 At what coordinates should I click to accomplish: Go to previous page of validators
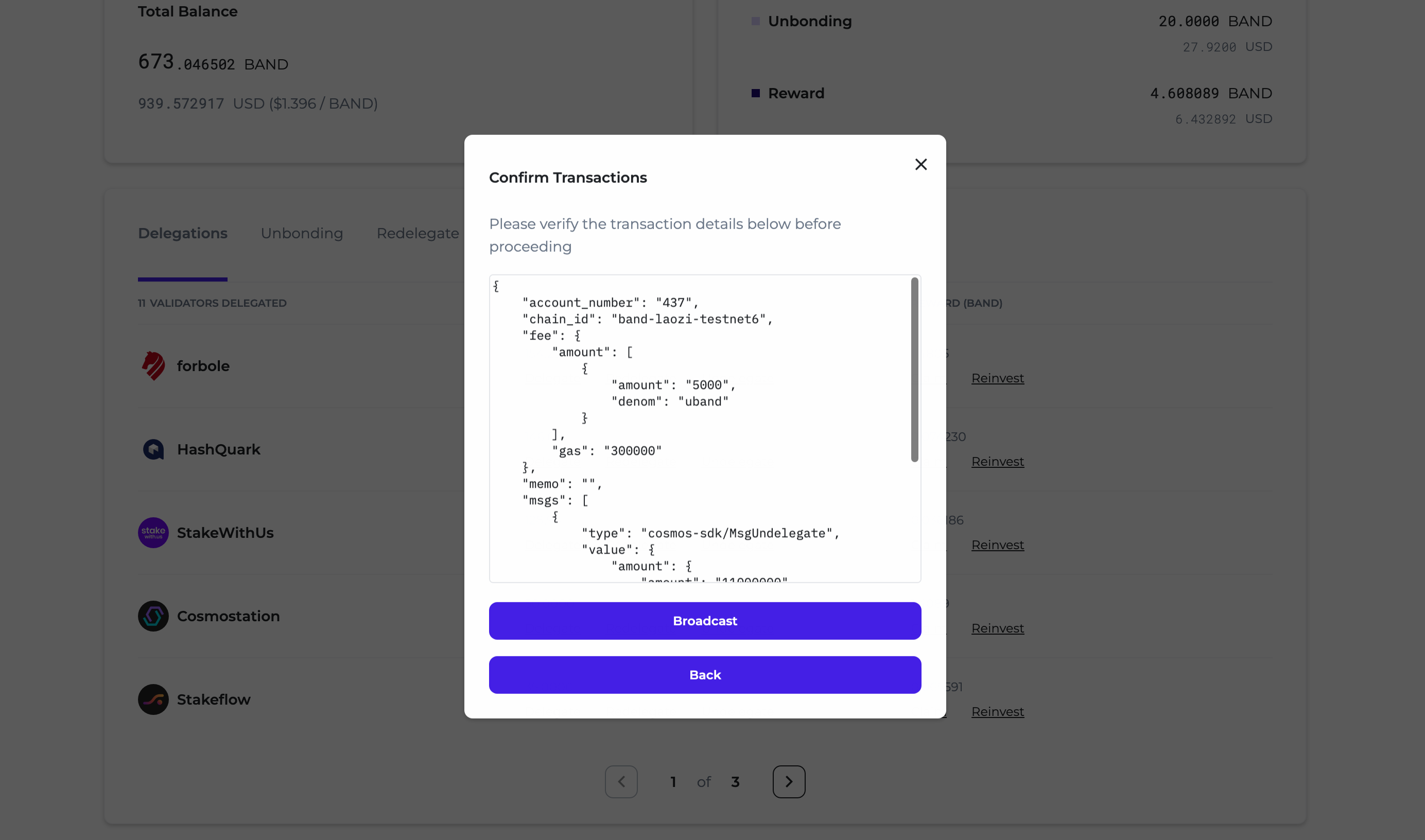[x=621, y=782]
